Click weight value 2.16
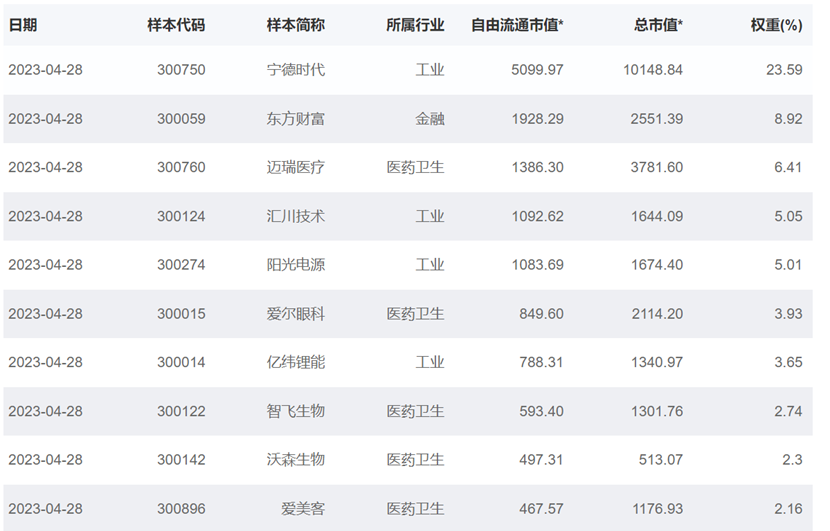Screen dimensions: 830x531 [788, 509]
